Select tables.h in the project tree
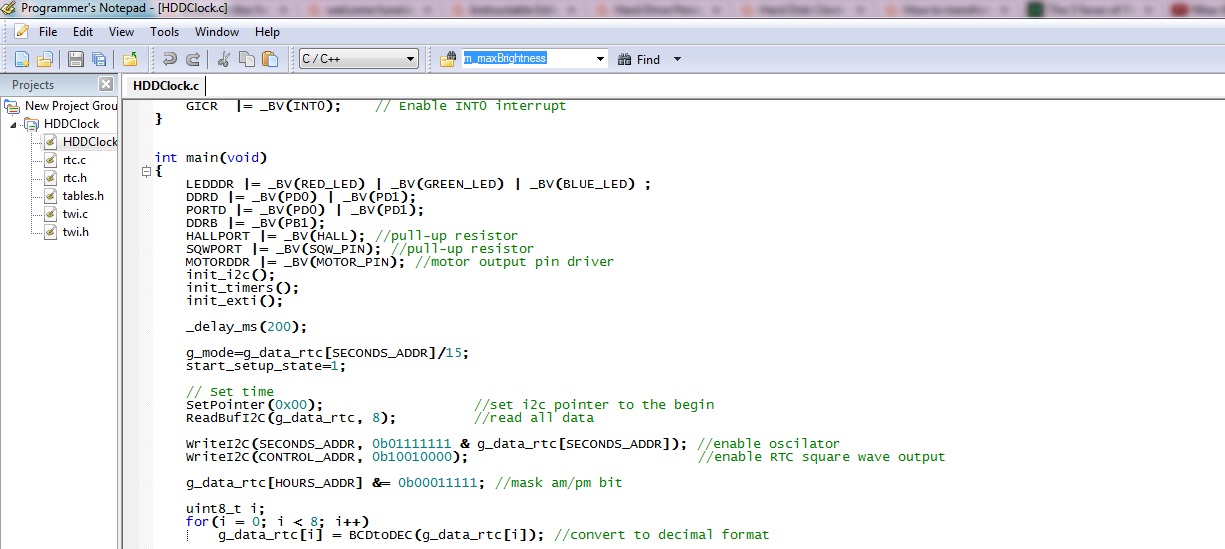 (83, 195)
